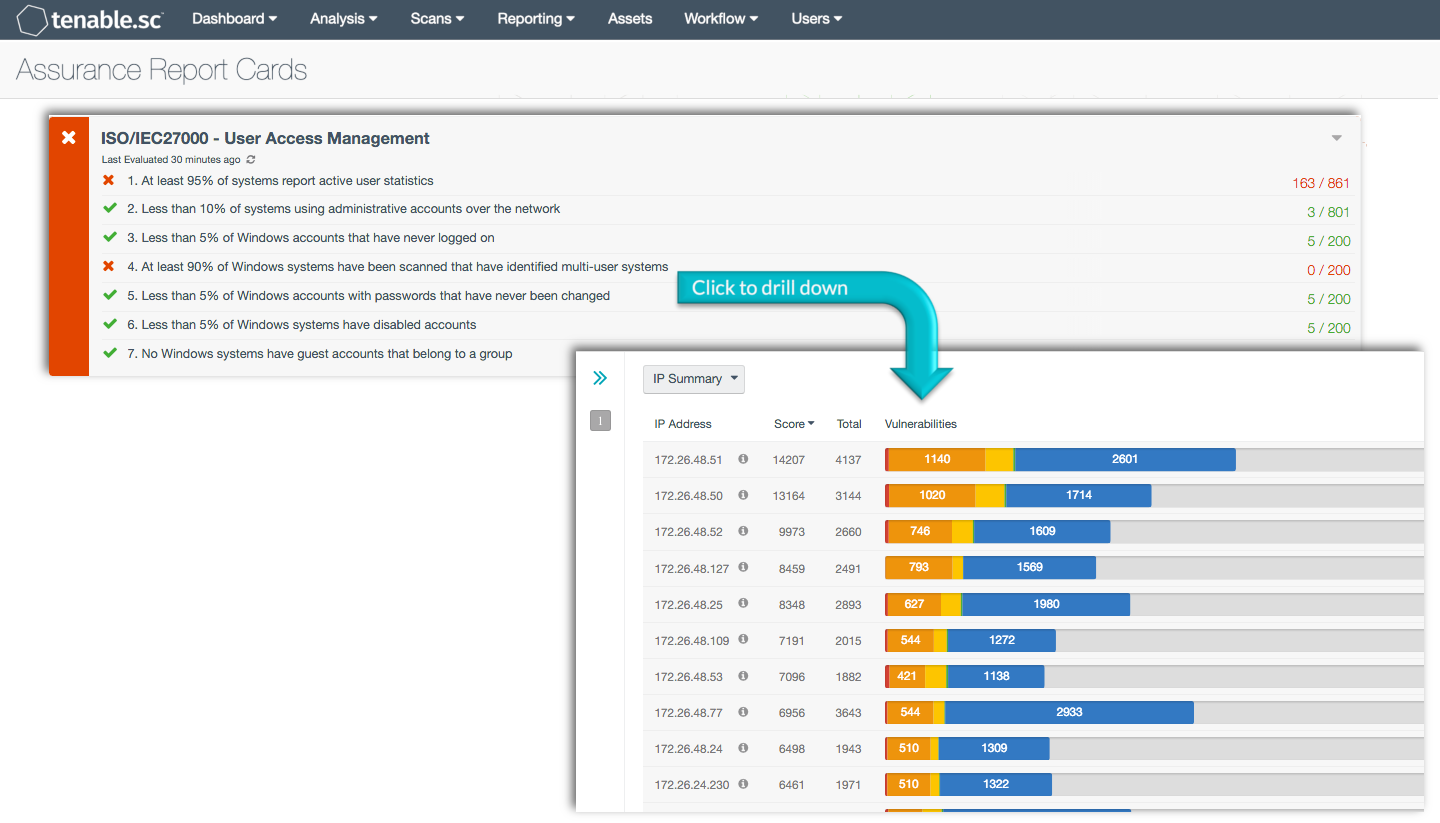Click the green check icon of policy 2

point(110,208)
